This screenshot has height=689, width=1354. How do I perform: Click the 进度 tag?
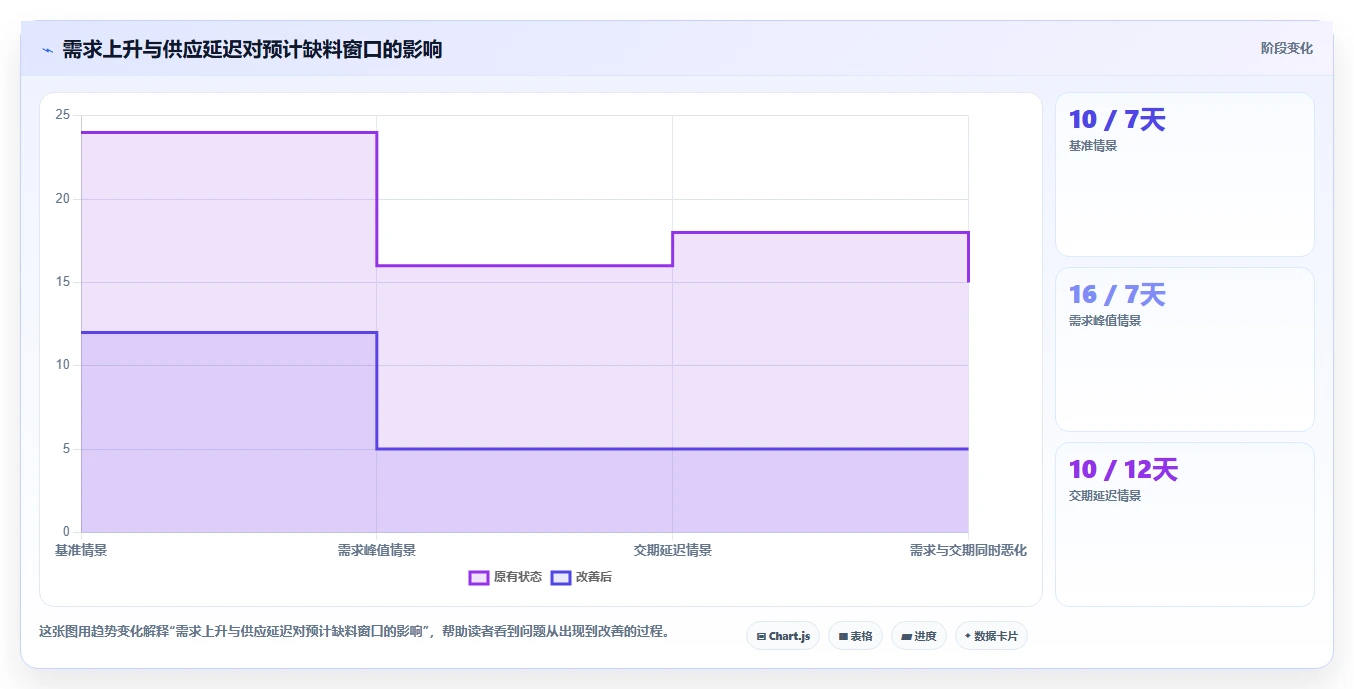point(919,636)
